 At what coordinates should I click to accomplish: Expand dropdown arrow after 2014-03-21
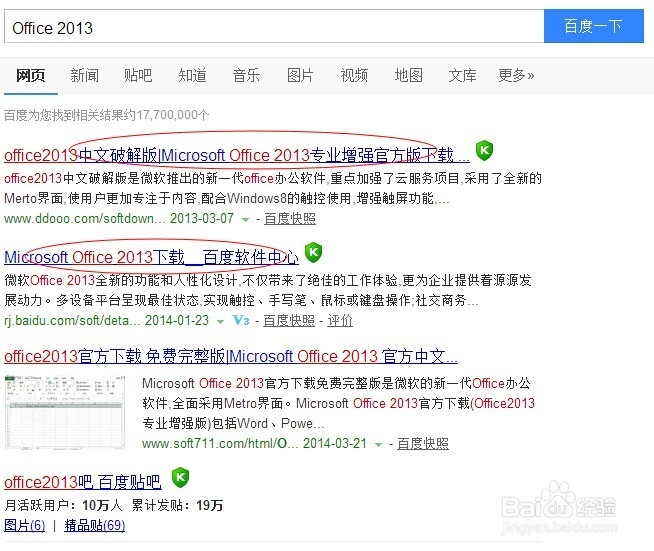coord(378,445)
